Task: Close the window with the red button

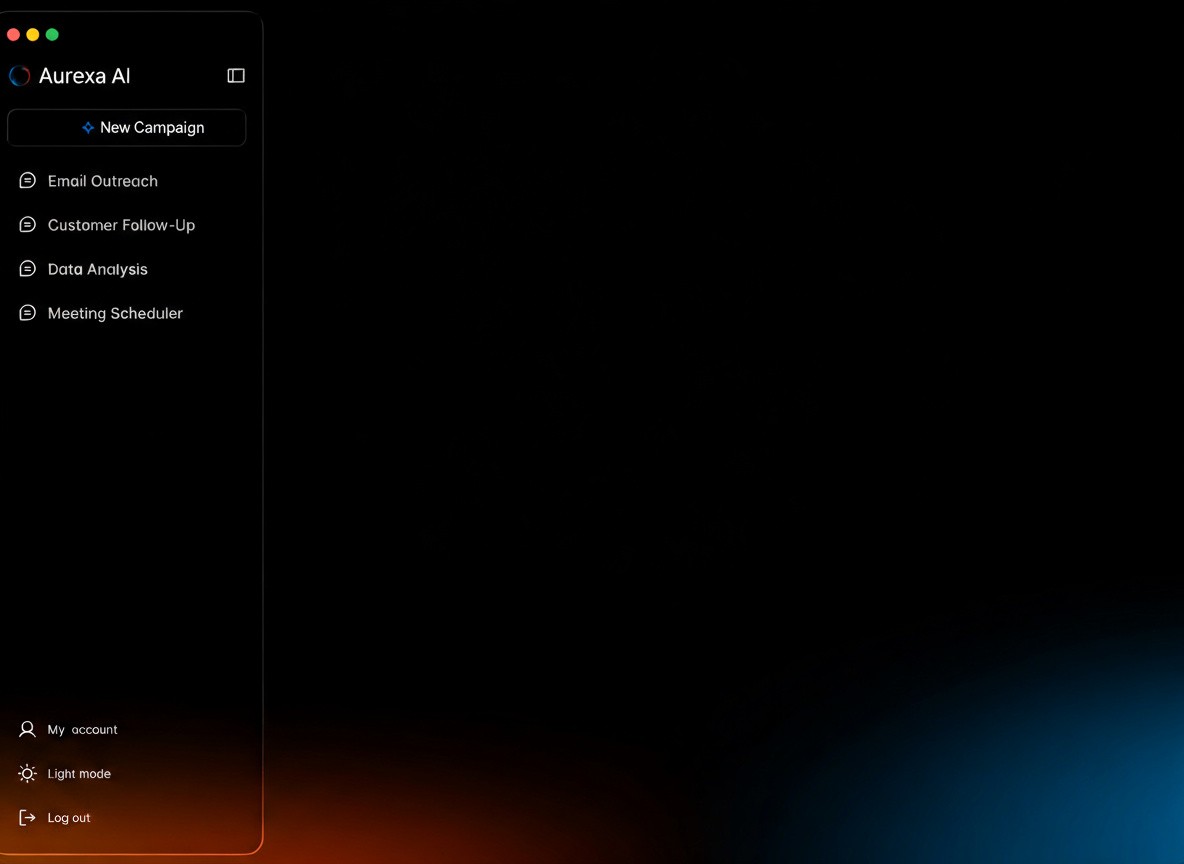Action: click(x=13, y=35)
